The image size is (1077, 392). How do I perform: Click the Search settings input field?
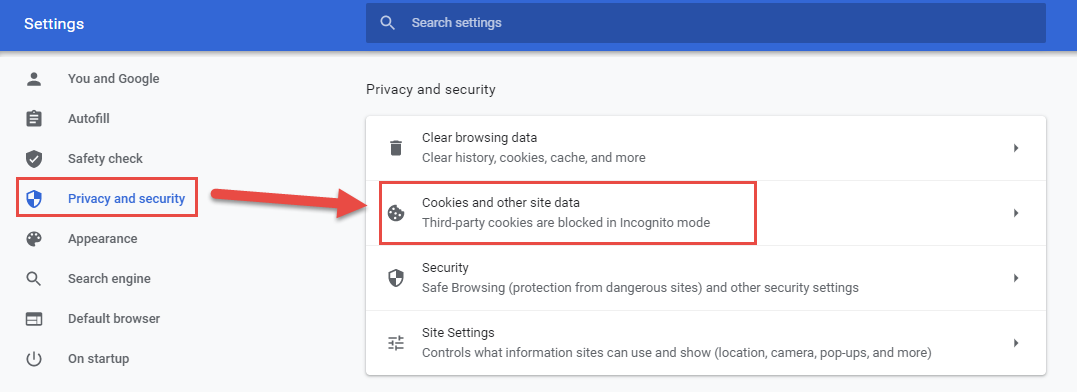705,23
